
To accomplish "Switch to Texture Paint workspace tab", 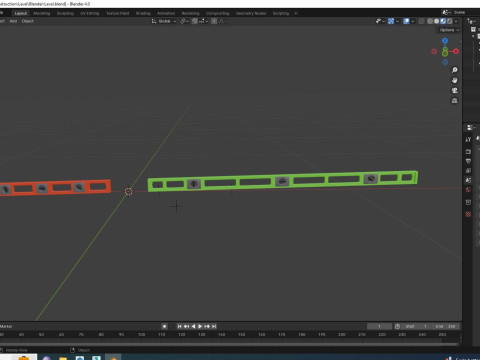I will [x=117, y=13].
